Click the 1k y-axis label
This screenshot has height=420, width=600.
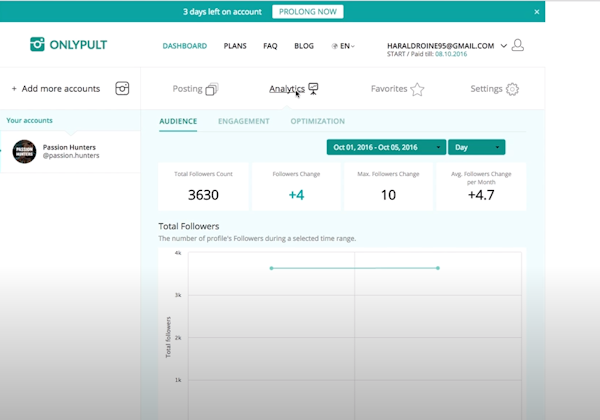(x=178, y=380)
